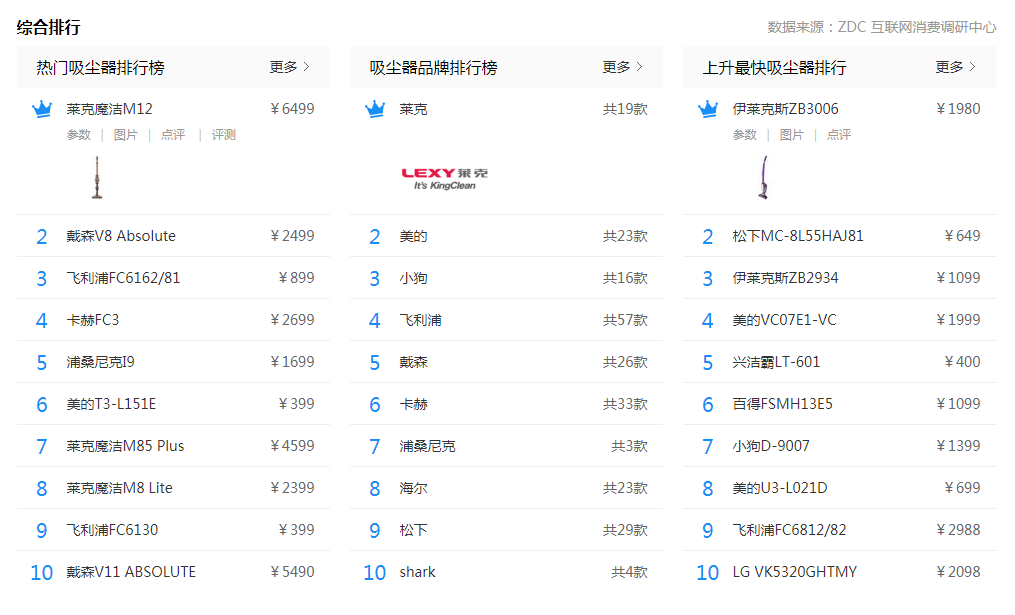This screenshot has height=615, width=1015.
Task: Open the 飞利浦FC6130 product link
Action: pyautogui.click(x=112, y=530)
